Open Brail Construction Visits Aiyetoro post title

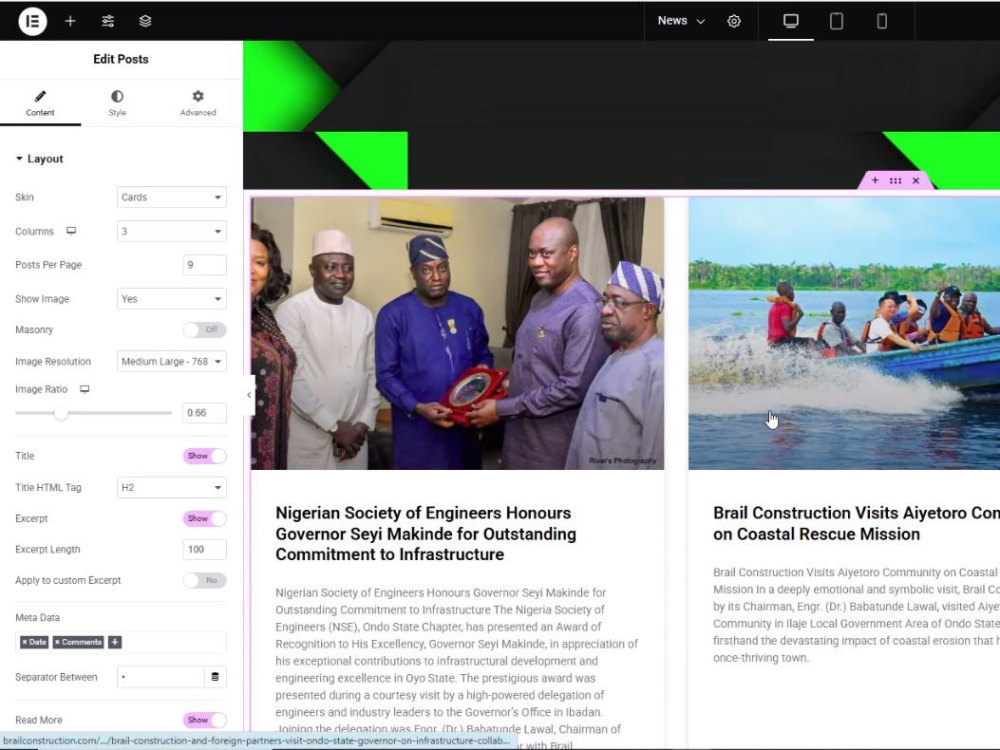856,524
